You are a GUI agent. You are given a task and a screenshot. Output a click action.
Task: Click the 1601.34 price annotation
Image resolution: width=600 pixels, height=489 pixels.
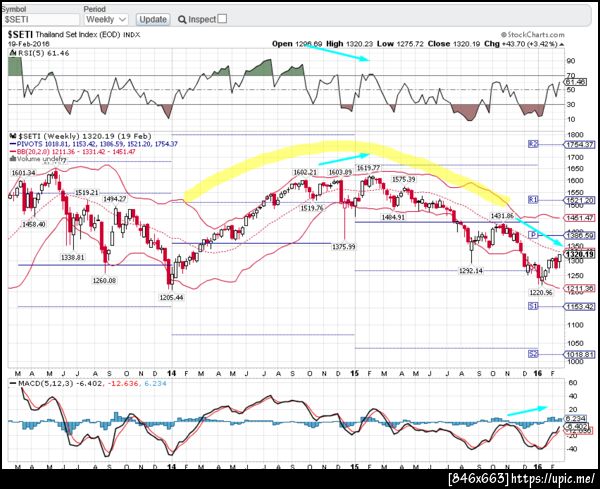(x=24, y=173)
